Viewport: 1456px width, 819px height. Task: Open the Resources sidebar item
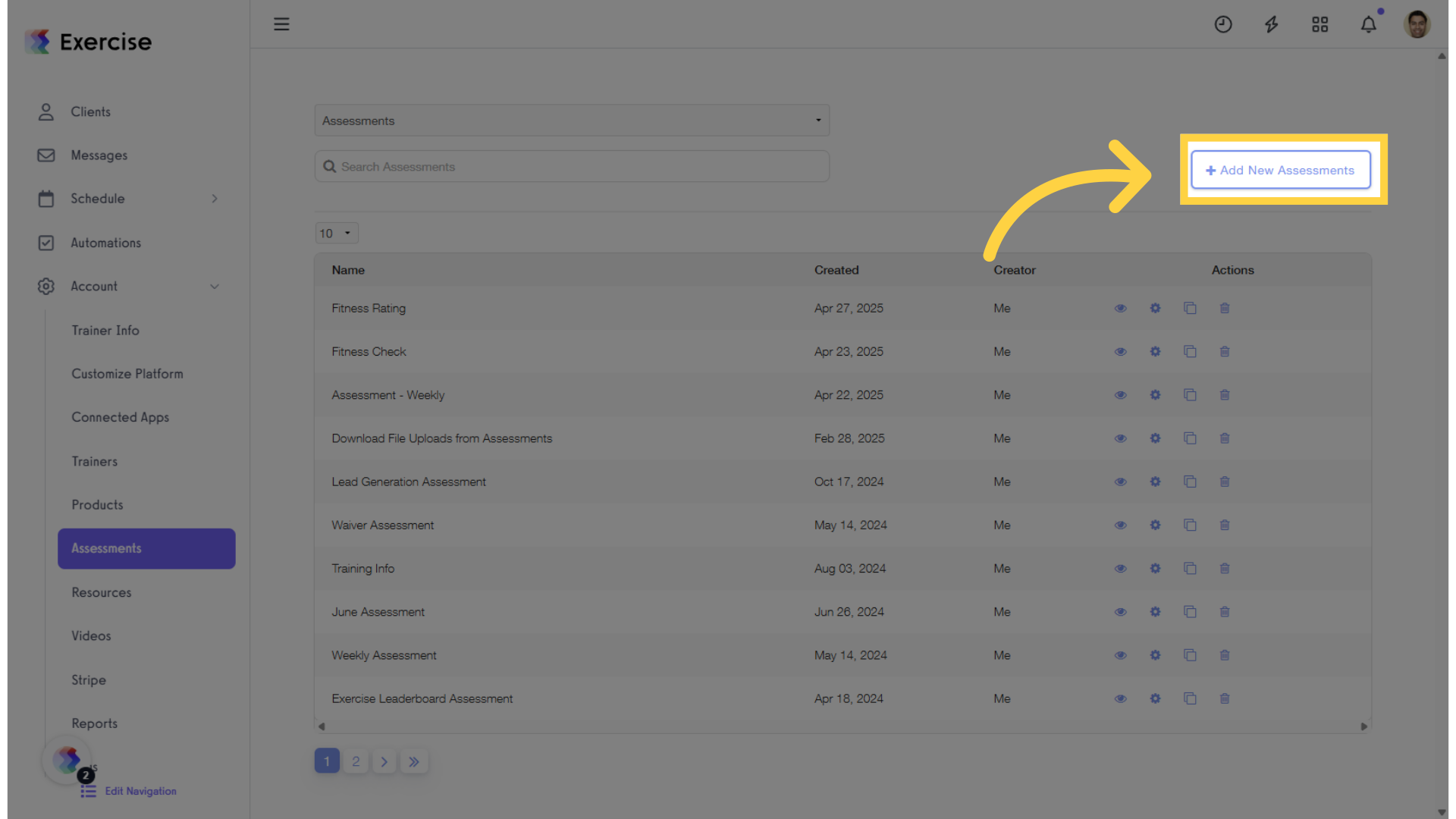[102, 592]
